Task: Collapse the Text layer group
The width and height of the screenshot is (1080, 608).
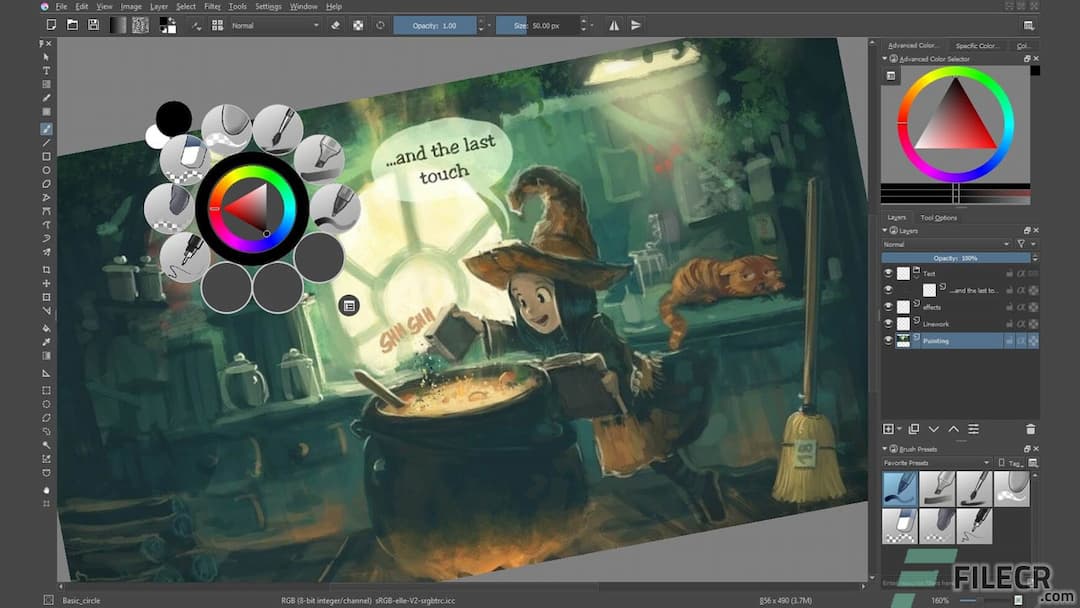Action: pos(917,277)
